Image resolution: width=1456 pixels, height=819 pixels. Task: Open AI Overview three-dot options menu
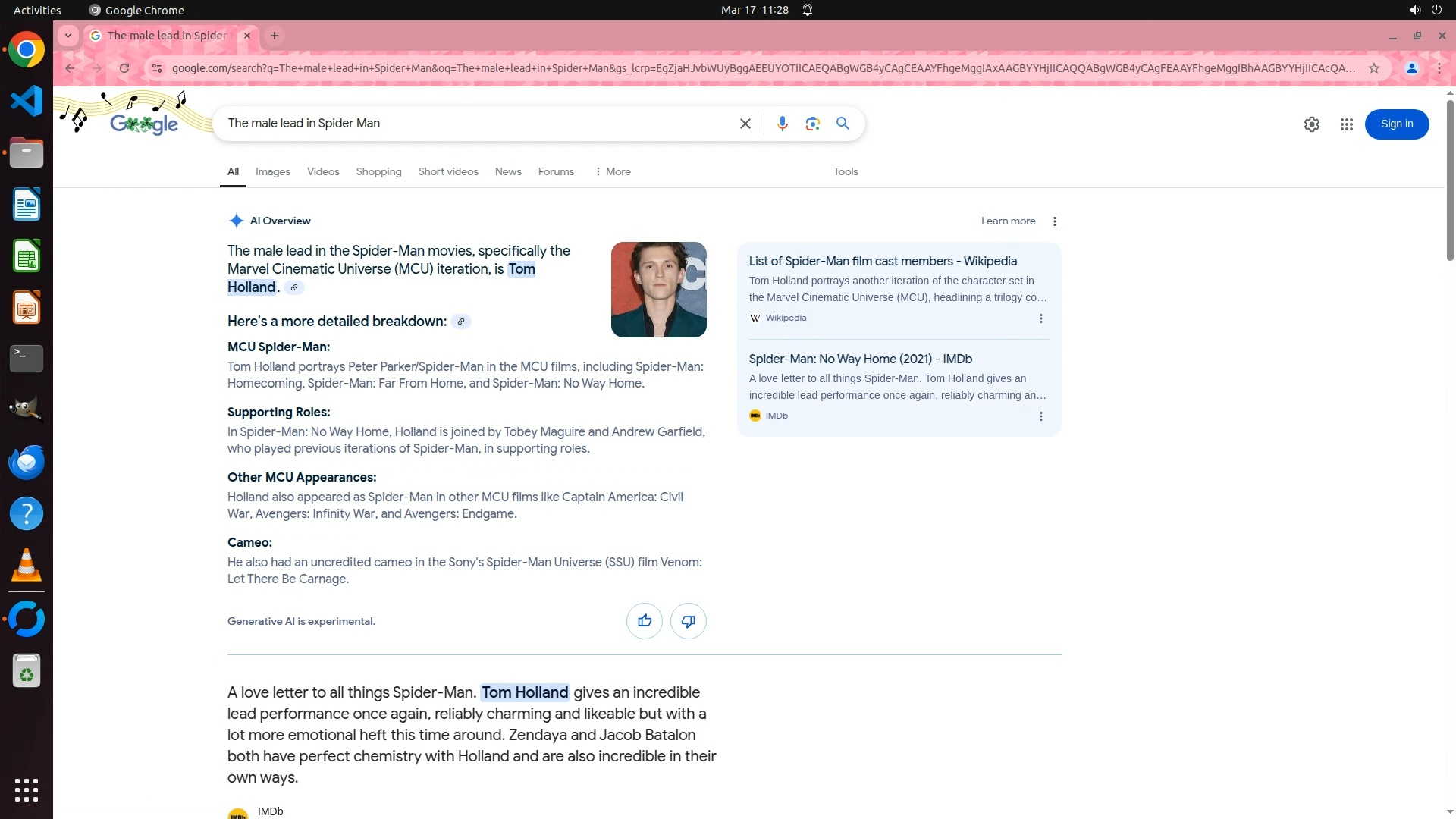1054,221
